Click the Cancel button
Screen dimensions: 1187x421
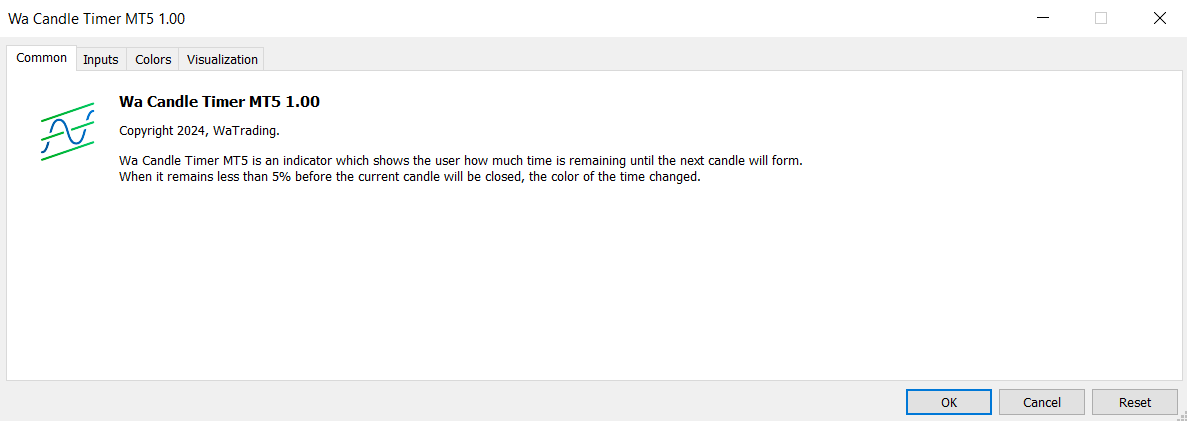click(x=1042, y=402)
